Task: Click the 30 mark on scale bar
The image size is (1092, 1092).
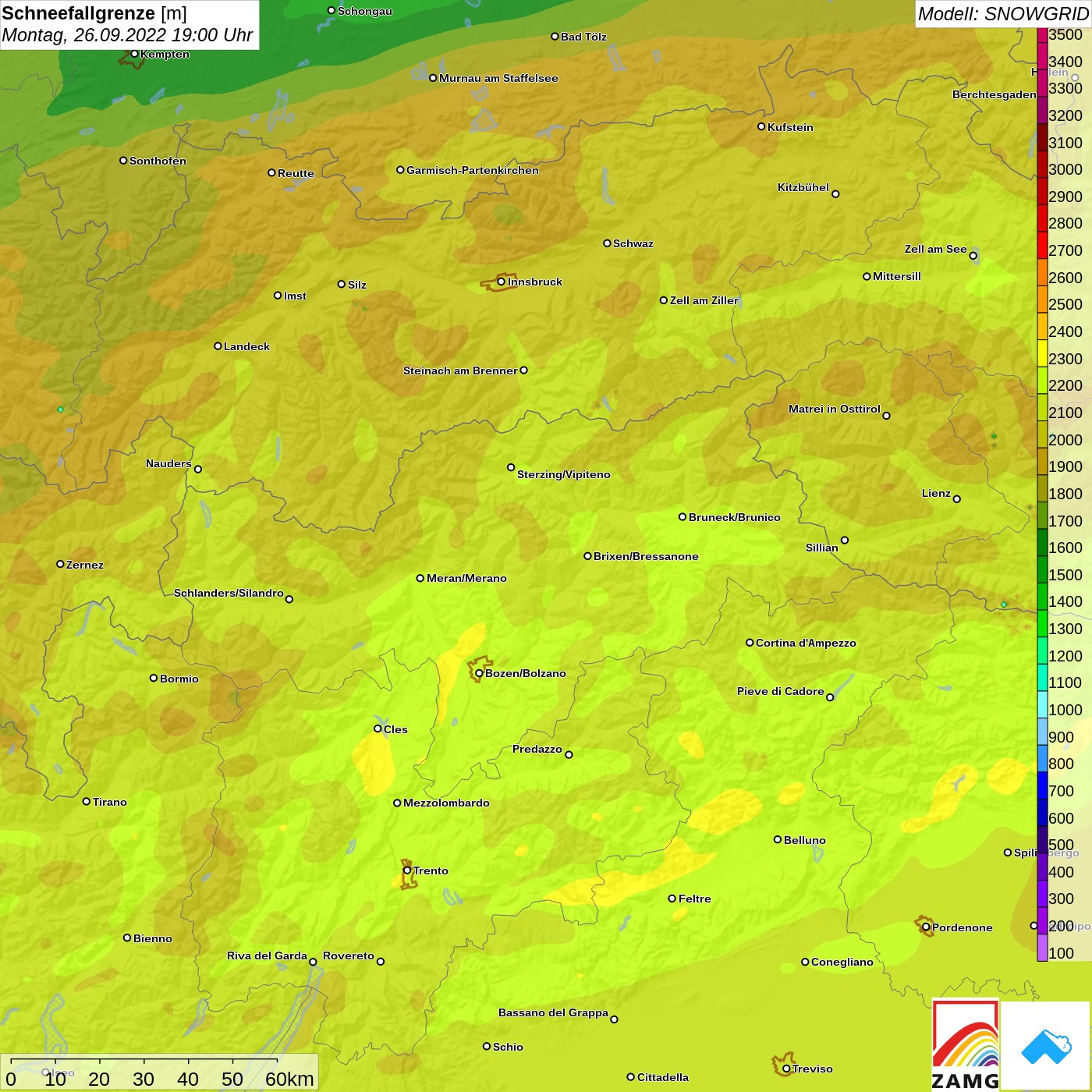Action: coord(144,1079)
